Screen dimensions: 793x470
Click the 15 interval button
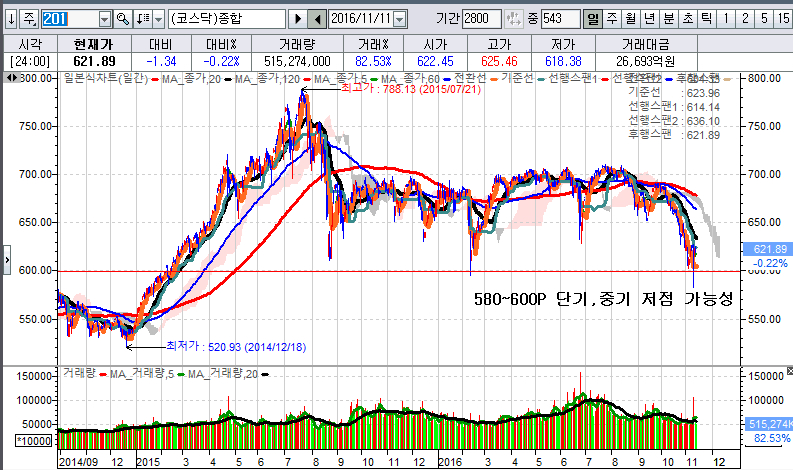point(782,19)
